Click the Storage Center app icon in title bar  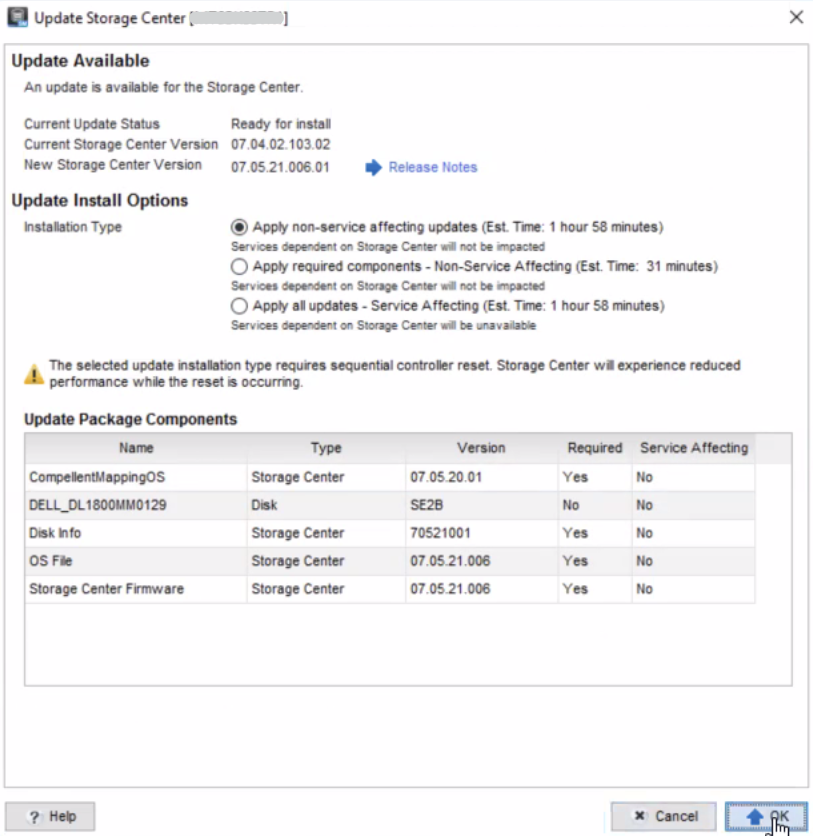17,17
